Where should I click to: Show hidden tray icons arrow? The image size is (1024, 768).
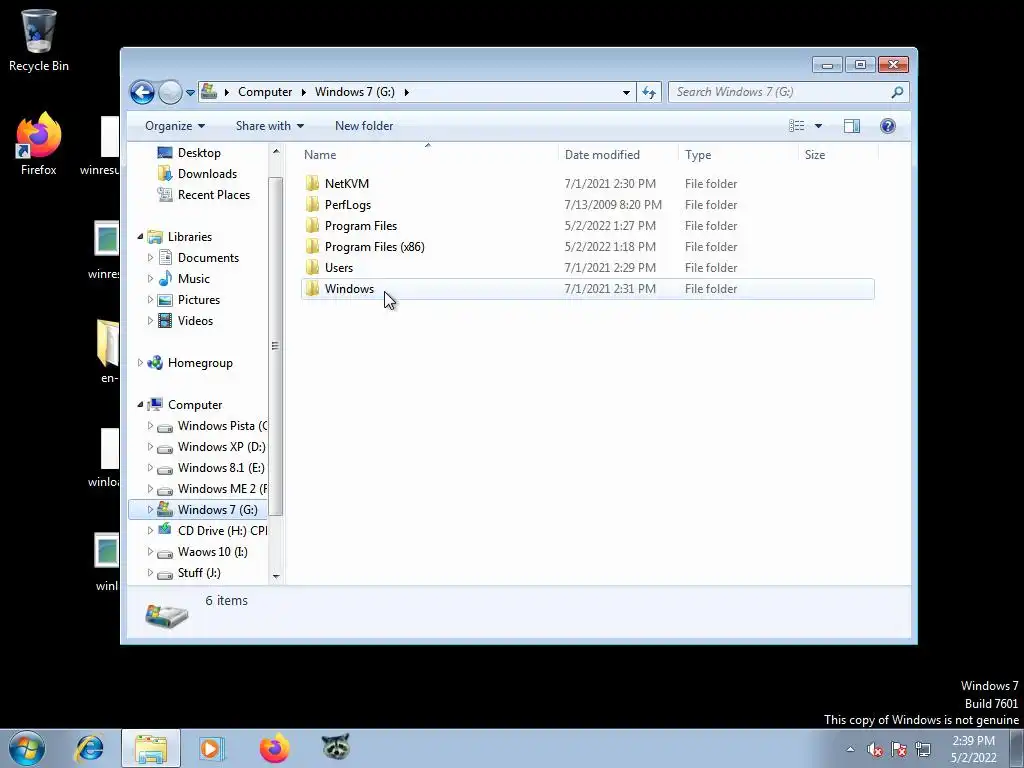coord(850,749)
